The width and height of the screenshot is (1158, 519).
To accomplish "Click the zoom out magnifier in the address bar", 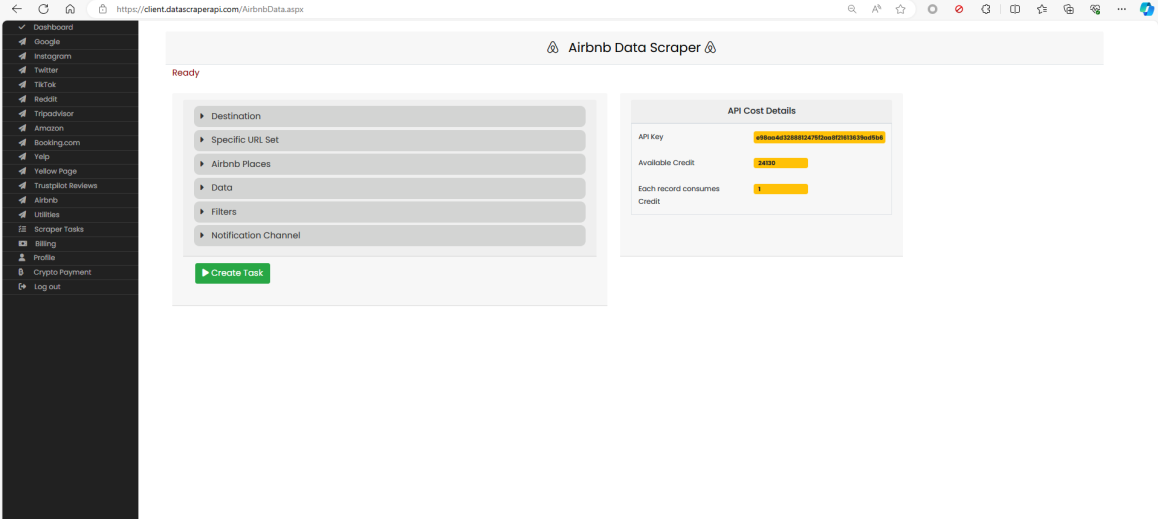I will [x=852, y=9].
